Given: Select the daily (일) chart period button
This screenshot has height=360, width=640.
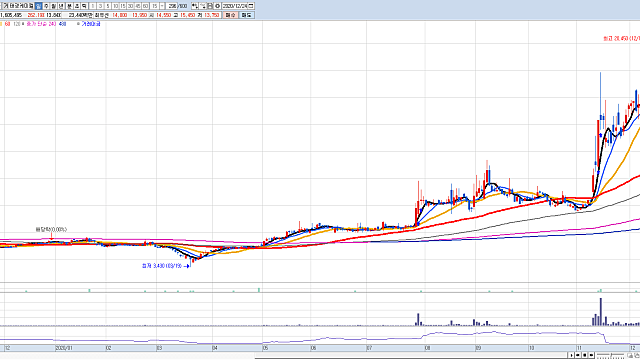Looking at the screenshot, I should tap(38, 6).
